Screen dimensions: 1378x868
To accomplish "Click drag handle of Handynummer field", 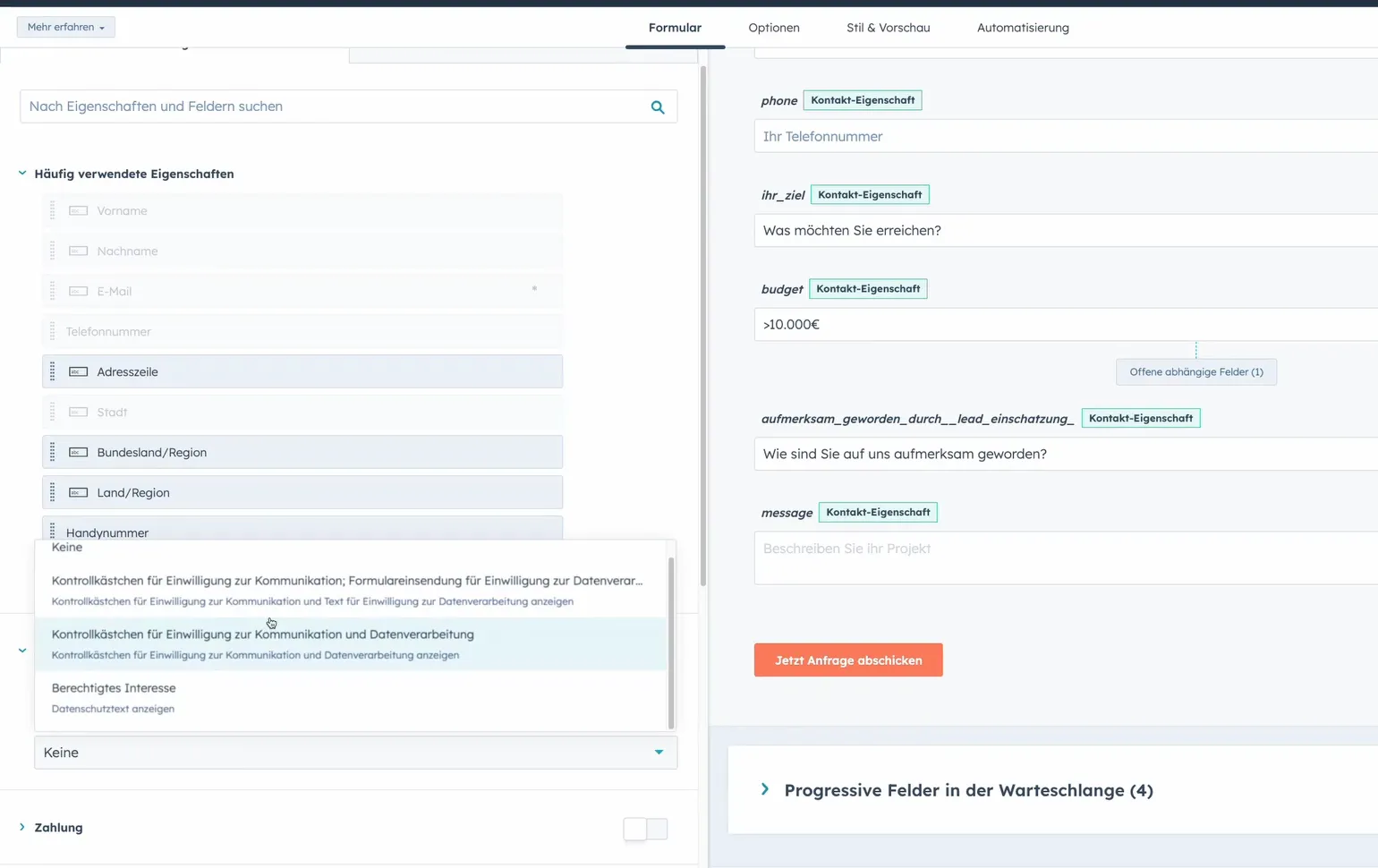I will click(x=52, y=530).
